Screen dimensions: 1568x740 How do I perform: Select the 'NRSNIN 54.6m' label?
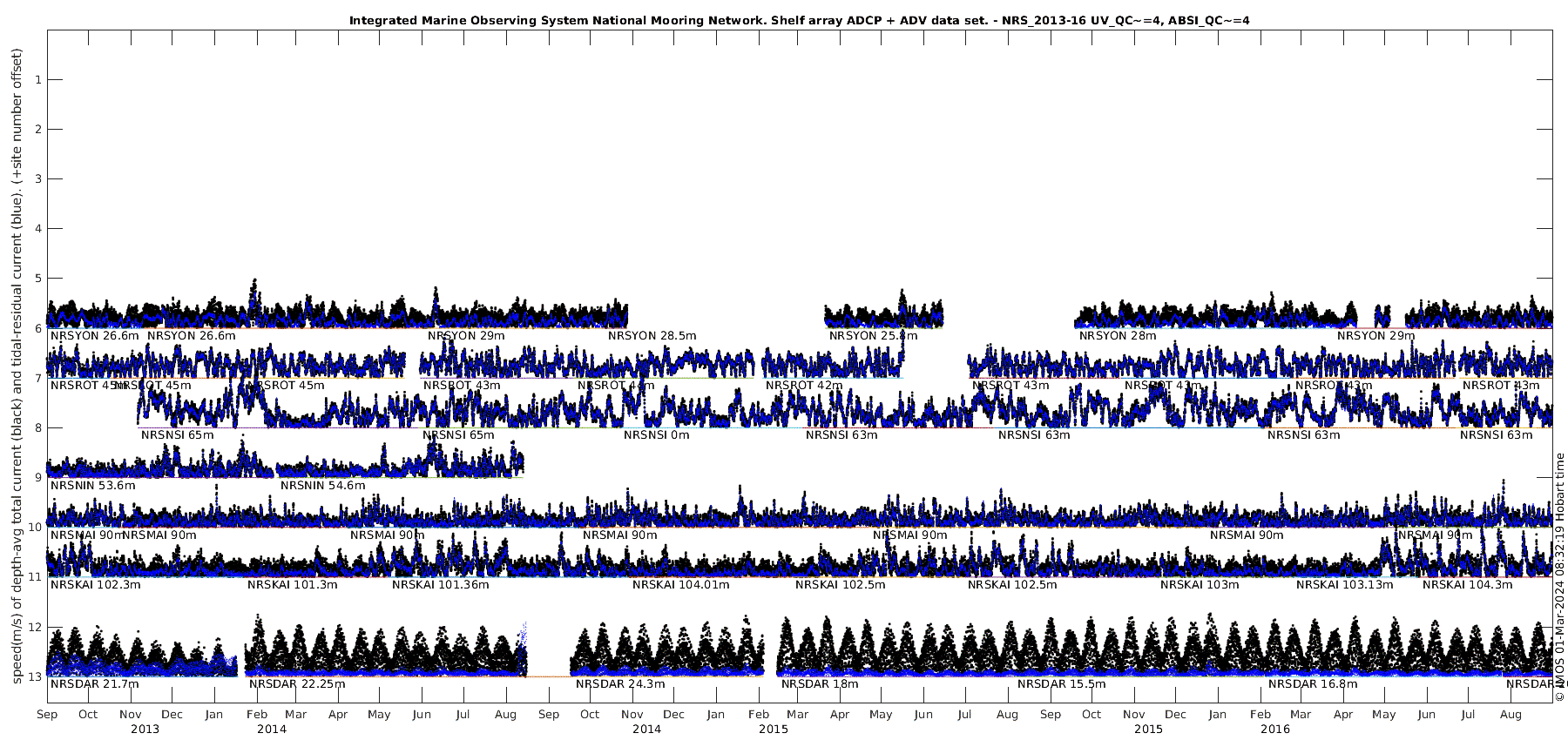coord(322,486)
